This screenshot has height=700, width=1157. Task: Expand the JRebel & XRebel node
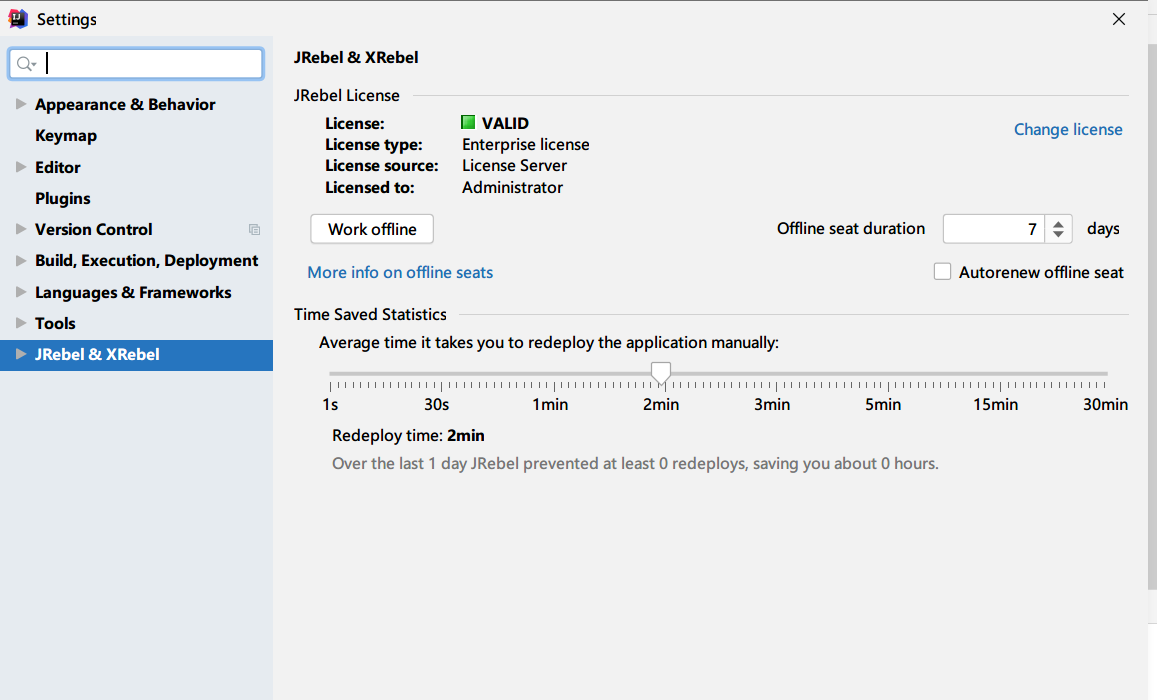click(21, 354)
